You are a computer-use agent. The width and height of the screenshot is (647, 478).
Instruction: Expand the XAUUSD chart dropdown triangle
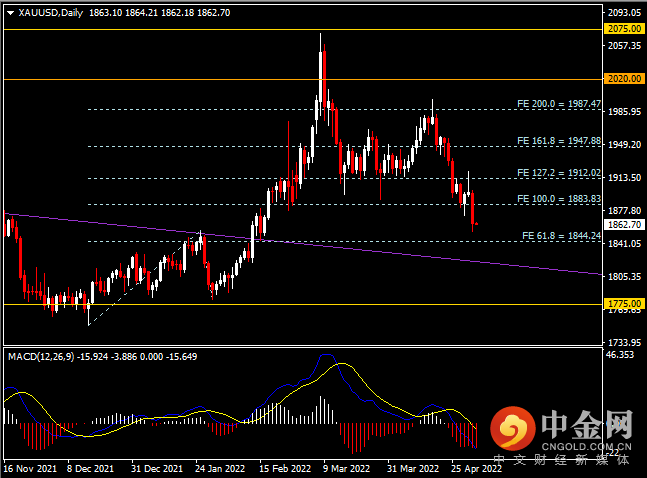[x=11, y=13]
